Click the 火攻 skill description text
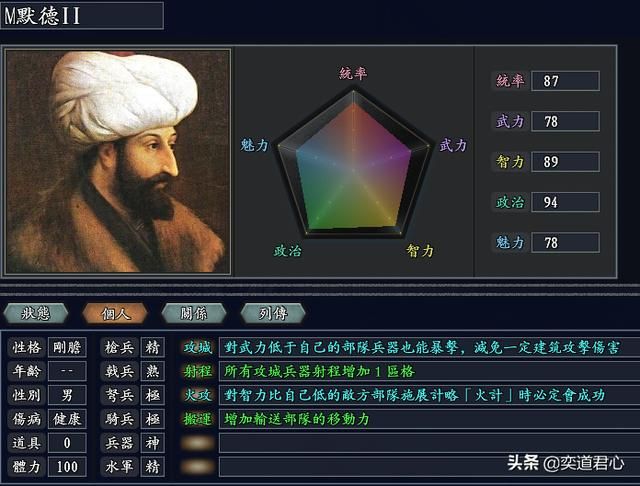640x486 pixels. [414, 395]
